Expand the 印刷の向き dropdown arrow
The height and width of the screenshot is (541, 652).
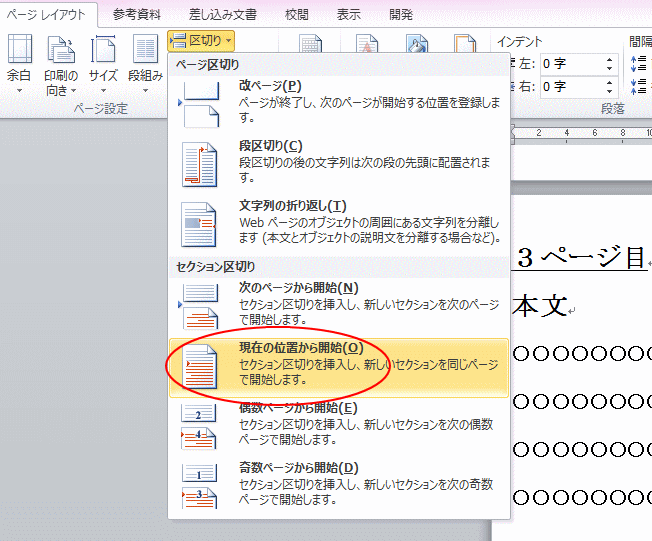click(x=74, y=90)
